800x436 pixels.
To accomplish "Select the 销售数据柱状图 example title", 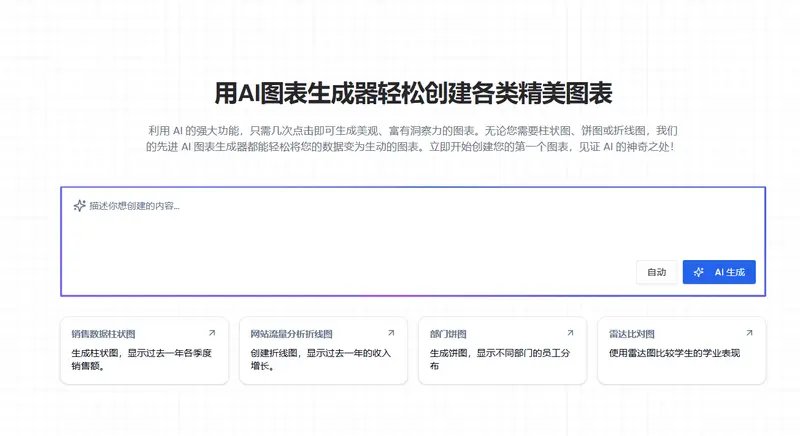I will click(x=103, y=334).
